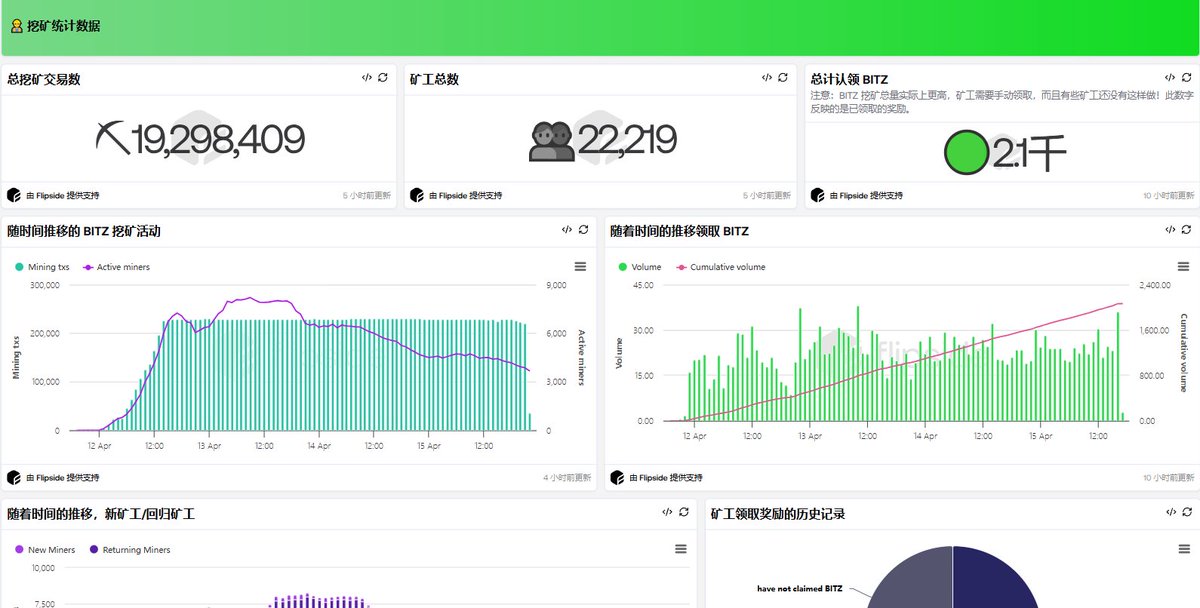Viewport: 1200px width, 608px height.
Task: Click Flipside logo under 矿工总数 card
Action: click(x=417, y=195)
